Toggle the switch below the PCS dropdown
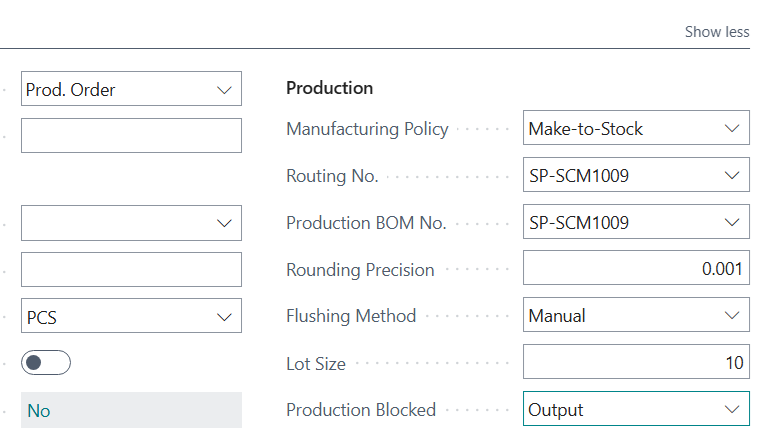 tap(46, 363)
